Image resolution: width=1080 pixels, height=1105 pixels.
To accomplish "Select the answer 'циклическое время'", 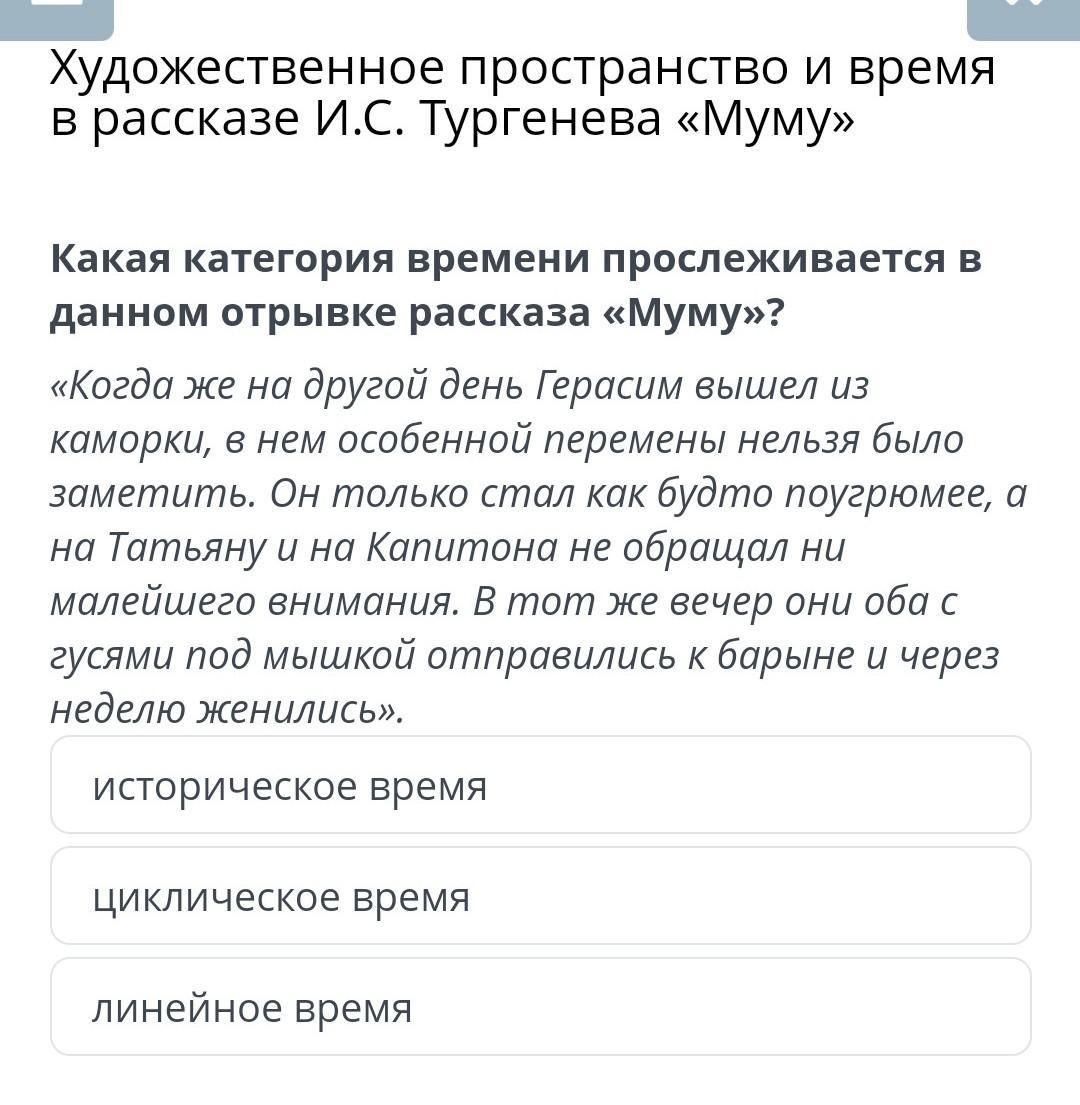I will 540,896.
